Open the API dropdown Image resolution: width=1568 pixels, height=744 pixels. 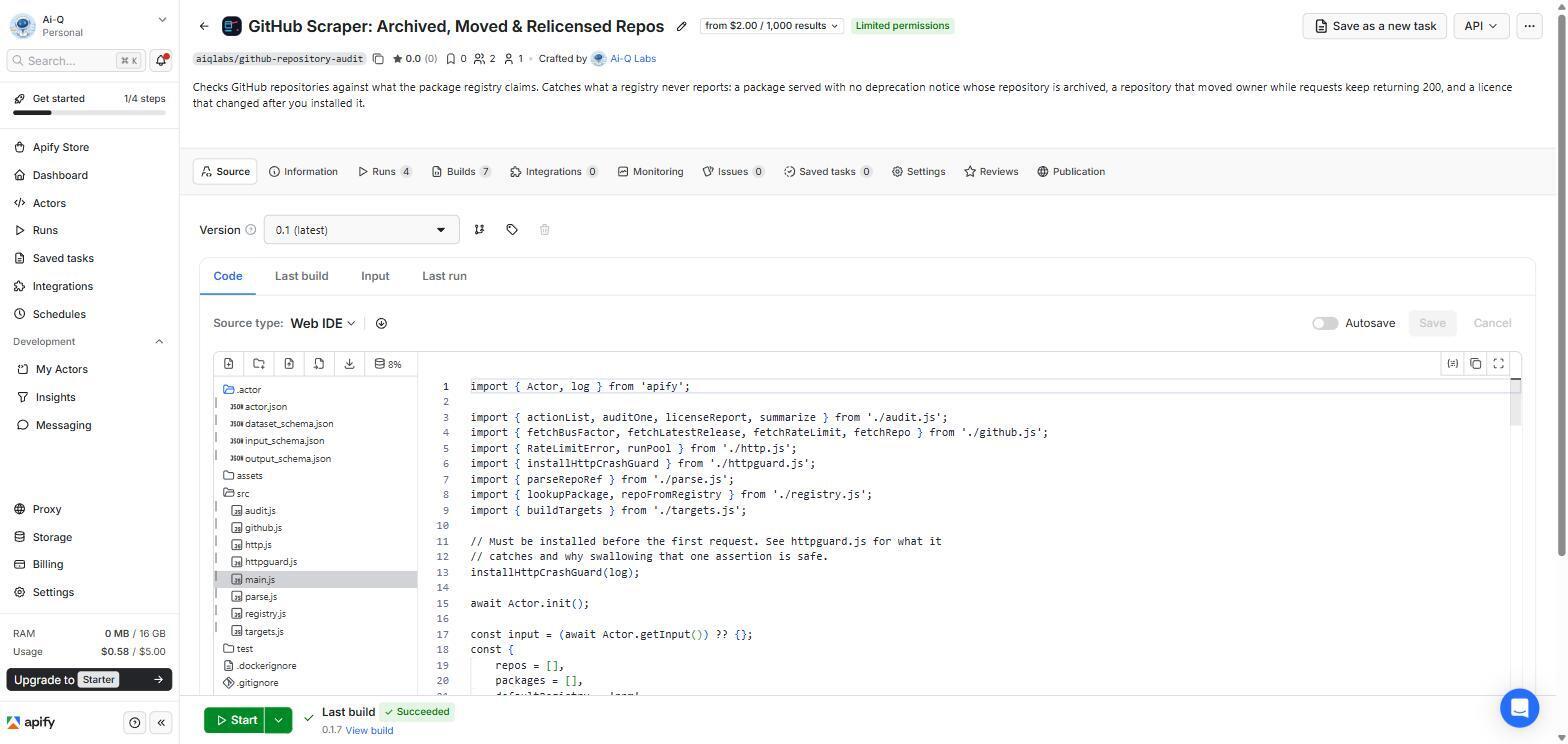(1481, 26)
